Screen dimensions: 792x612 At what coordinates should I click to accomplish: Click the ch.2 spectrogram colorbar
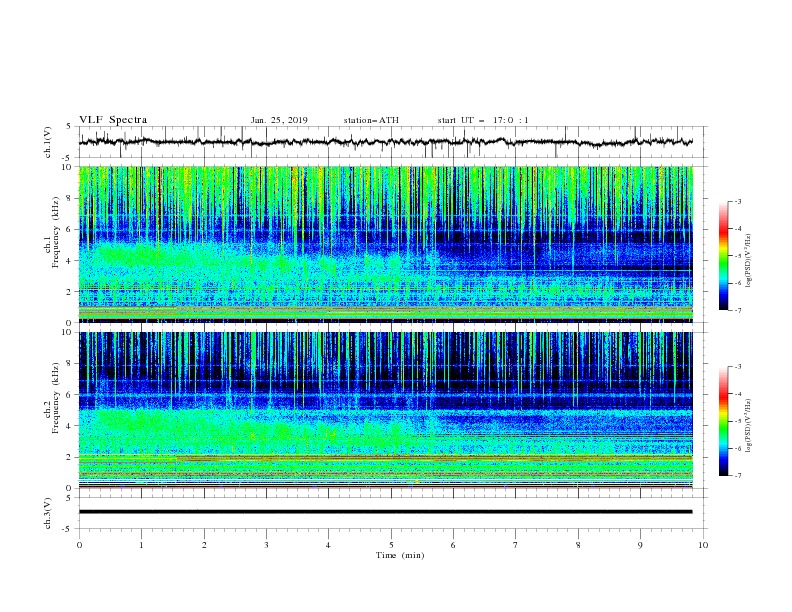tap(723, 421)
